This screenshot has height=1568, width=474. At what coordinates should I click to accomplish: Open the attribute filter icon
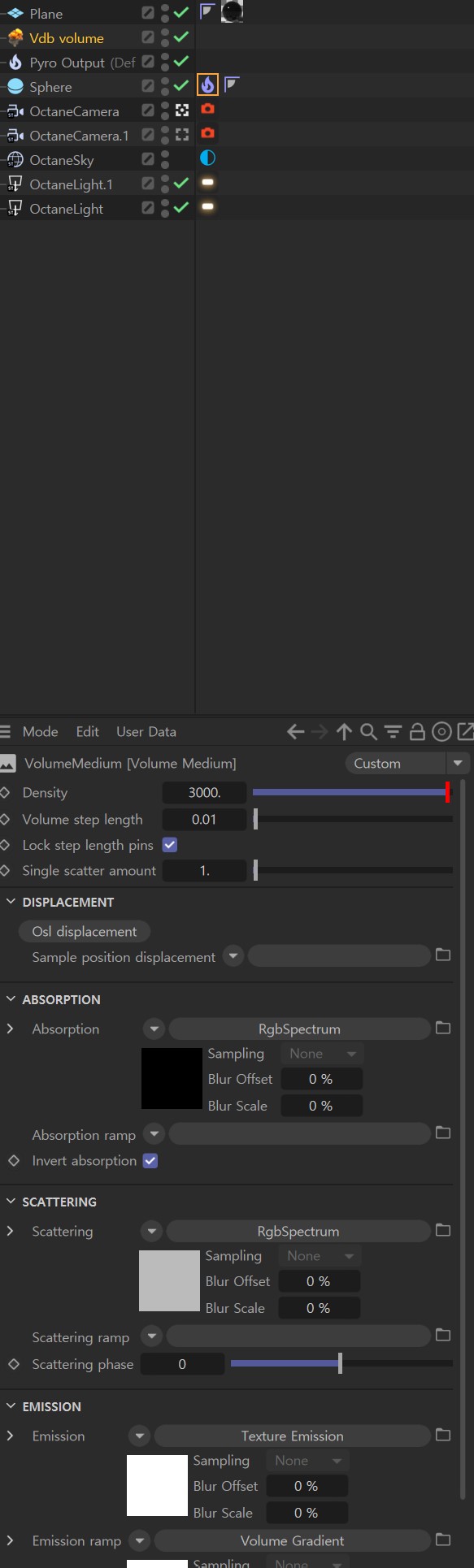point(393,732)
